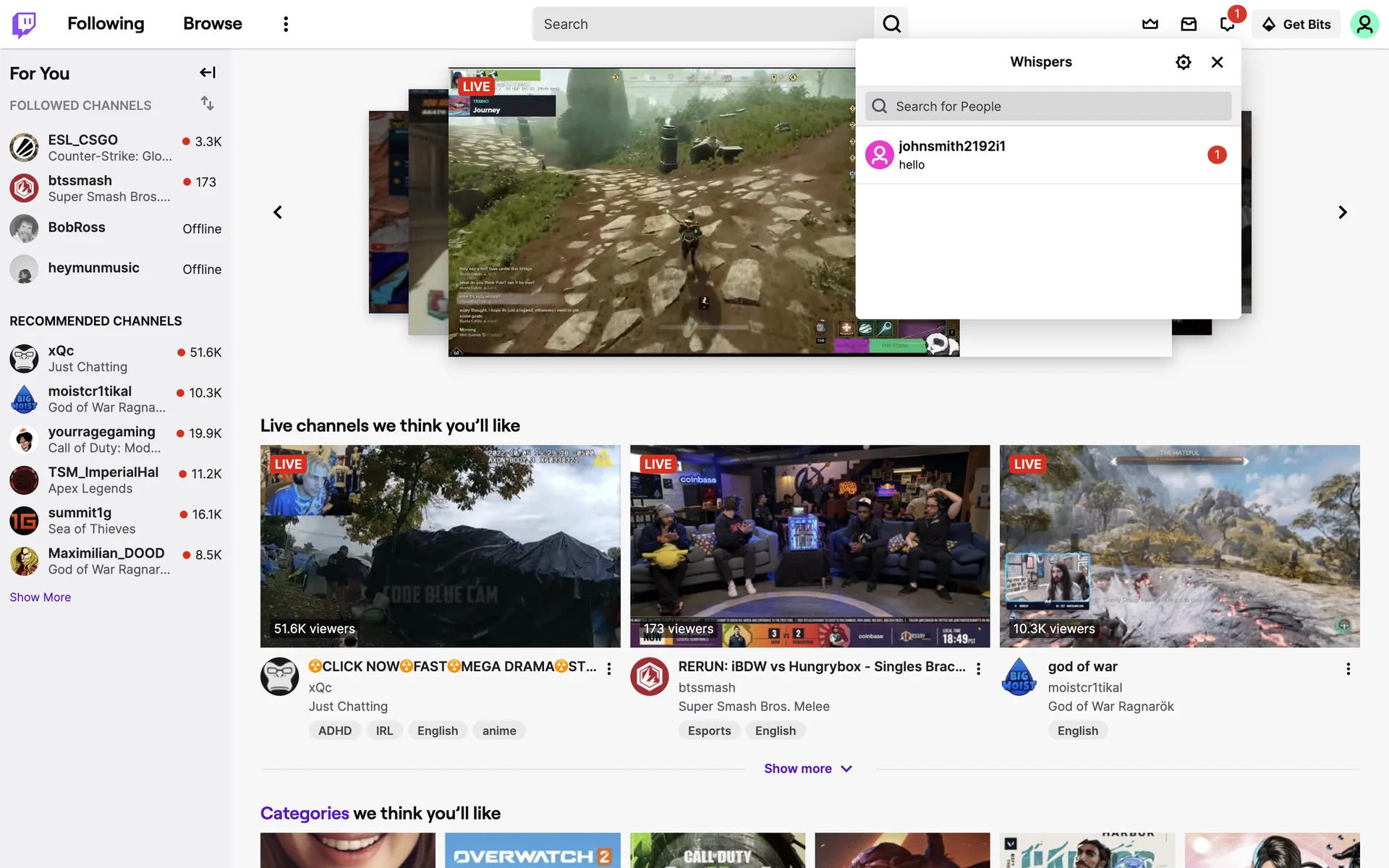The height and width of the screenshot is (868, 1389).
Task: Click Show More recommended channels
Action: [x=41, y=597]
